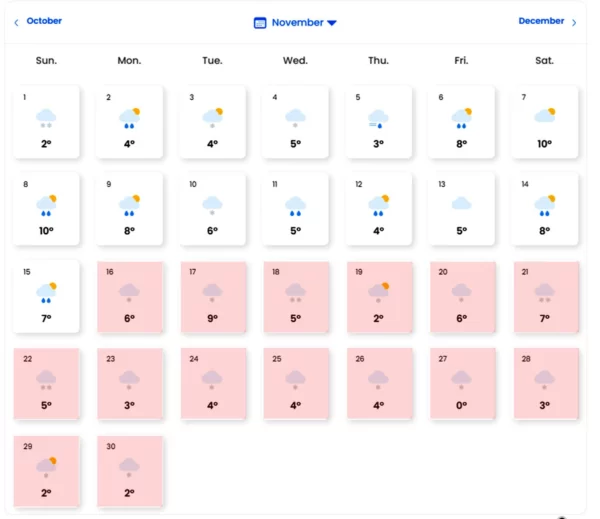
Task: Click the partly cloudy icon on November 7
Action: click(545, 115)
